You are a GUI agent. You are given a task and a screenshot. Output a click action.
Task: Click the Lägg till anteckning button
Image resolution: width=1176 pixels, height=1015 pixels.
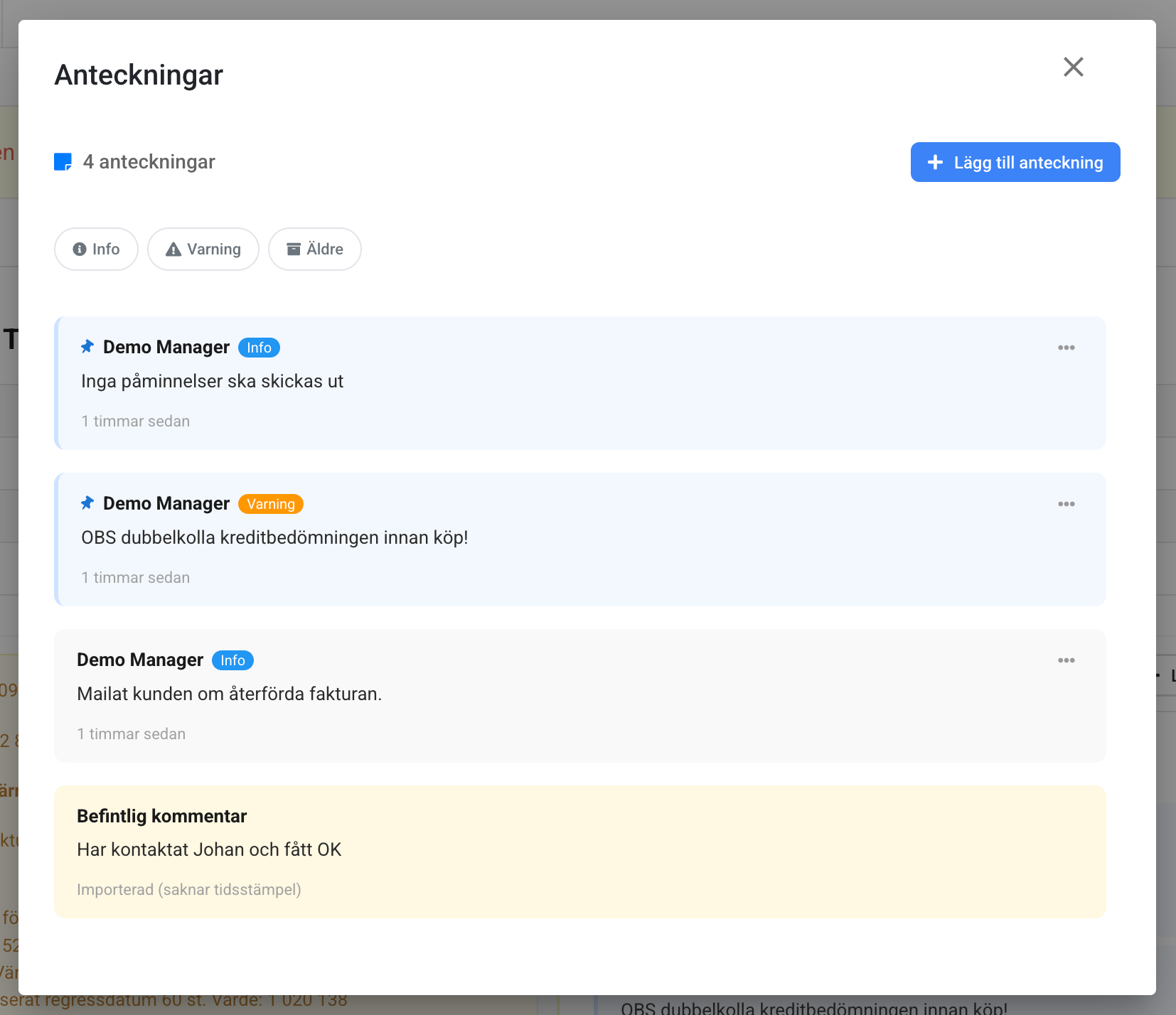click(x=1015, y=162)
